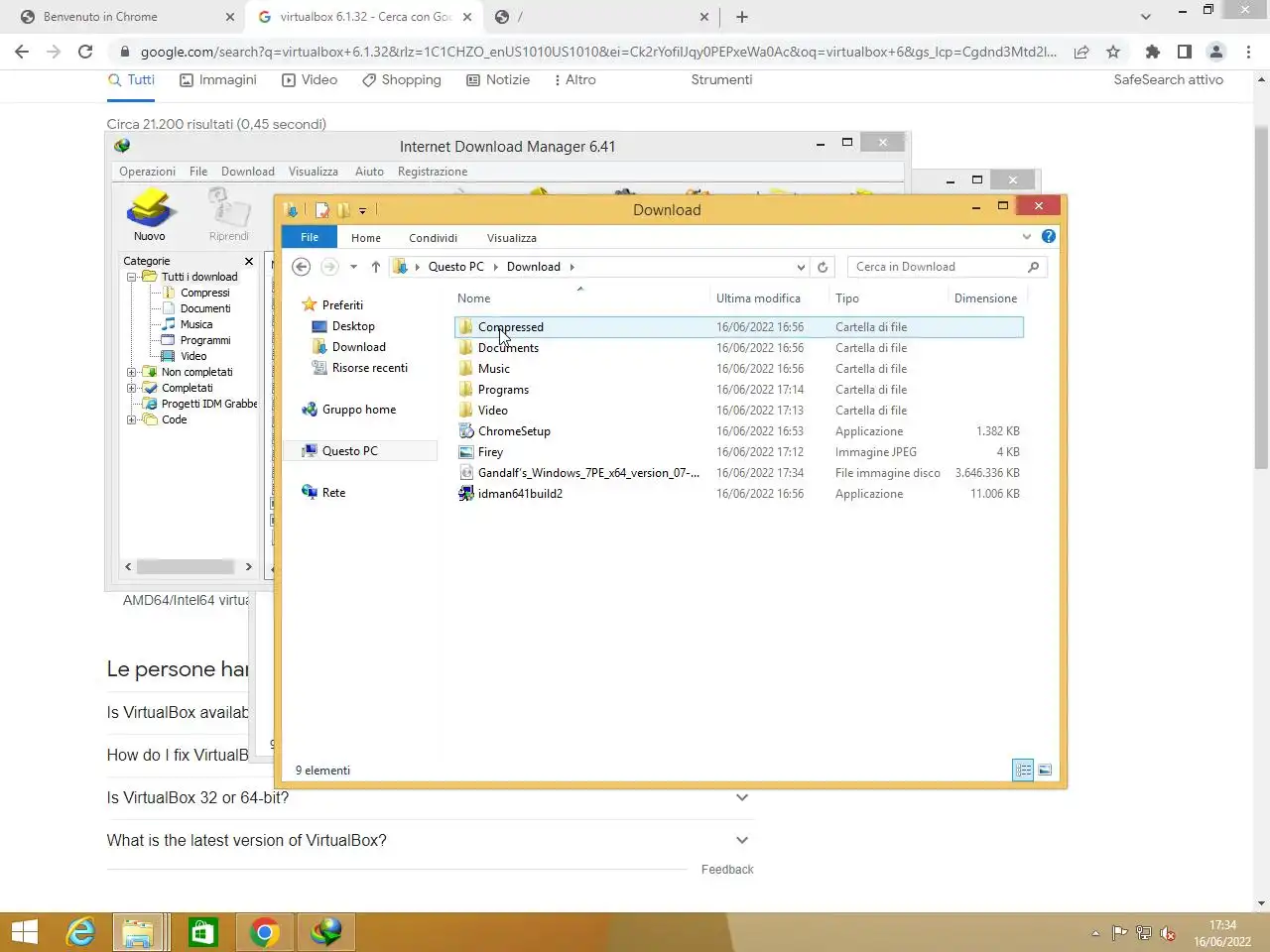Click Questo PC in the address breadcrumb

click(455, 267)
